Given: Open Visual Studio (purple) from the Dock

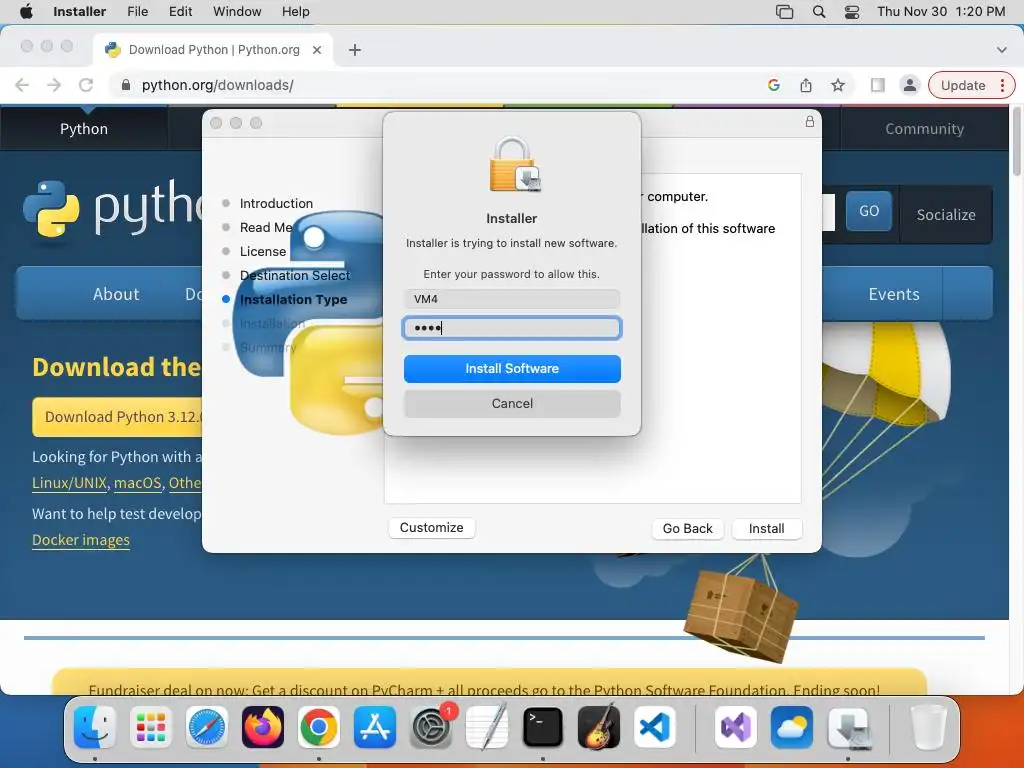Looking at the screenshot, I should 736,727.
